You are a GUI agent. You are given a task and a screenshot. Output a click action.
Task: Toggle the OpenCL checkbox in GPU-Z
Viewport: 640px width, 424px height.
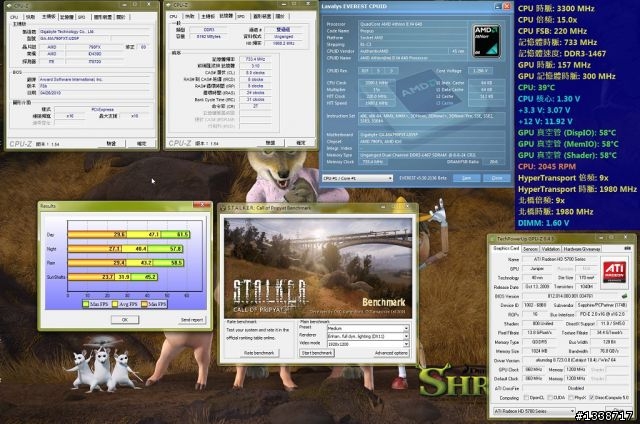coord(527,397)
